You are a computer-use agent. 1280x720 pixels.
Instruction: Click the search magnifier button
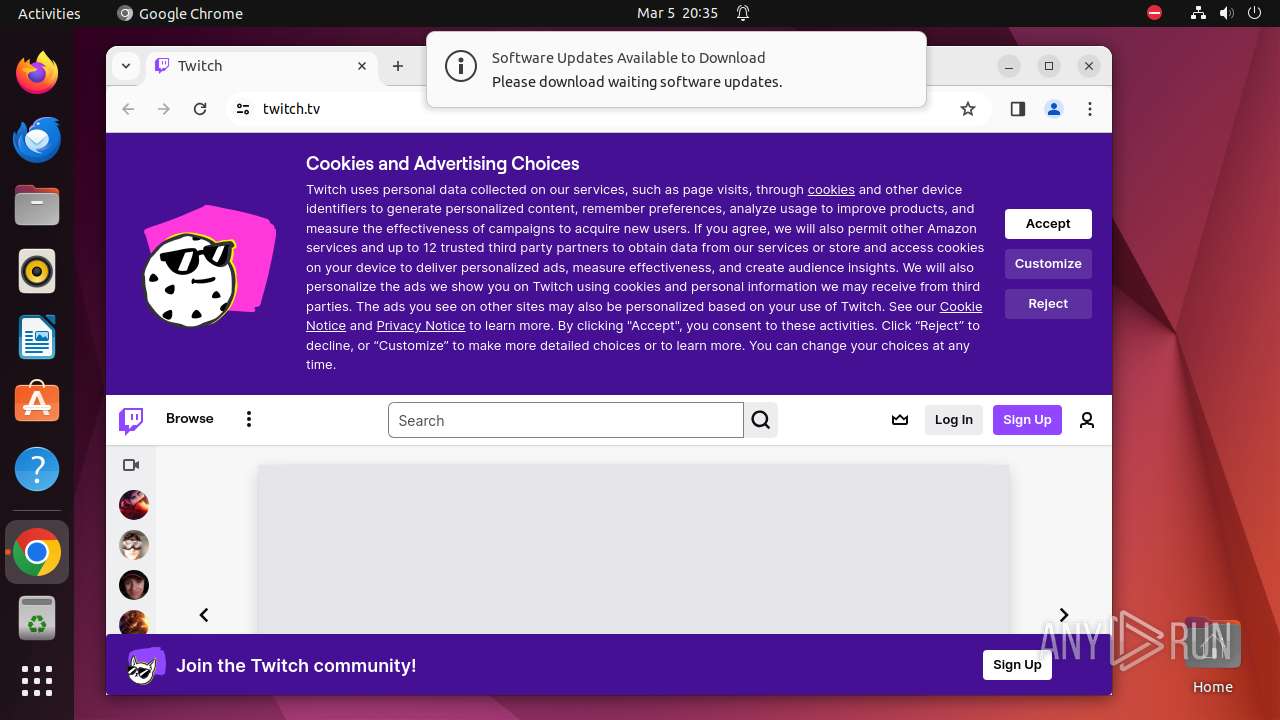[x=761, y=420]
